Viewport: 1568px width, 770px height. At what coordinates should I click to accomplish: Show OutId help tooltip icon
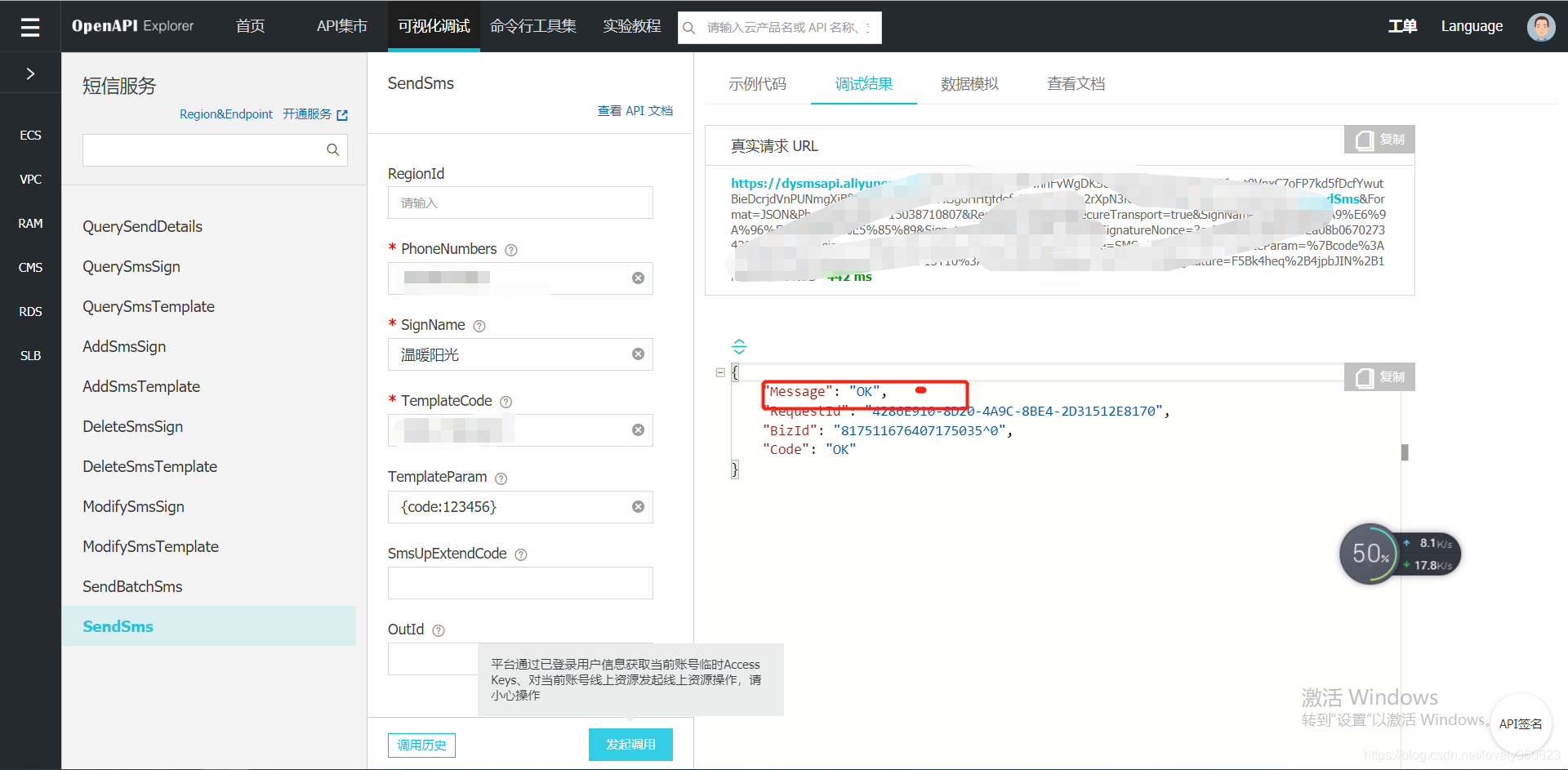pos(438,630)
